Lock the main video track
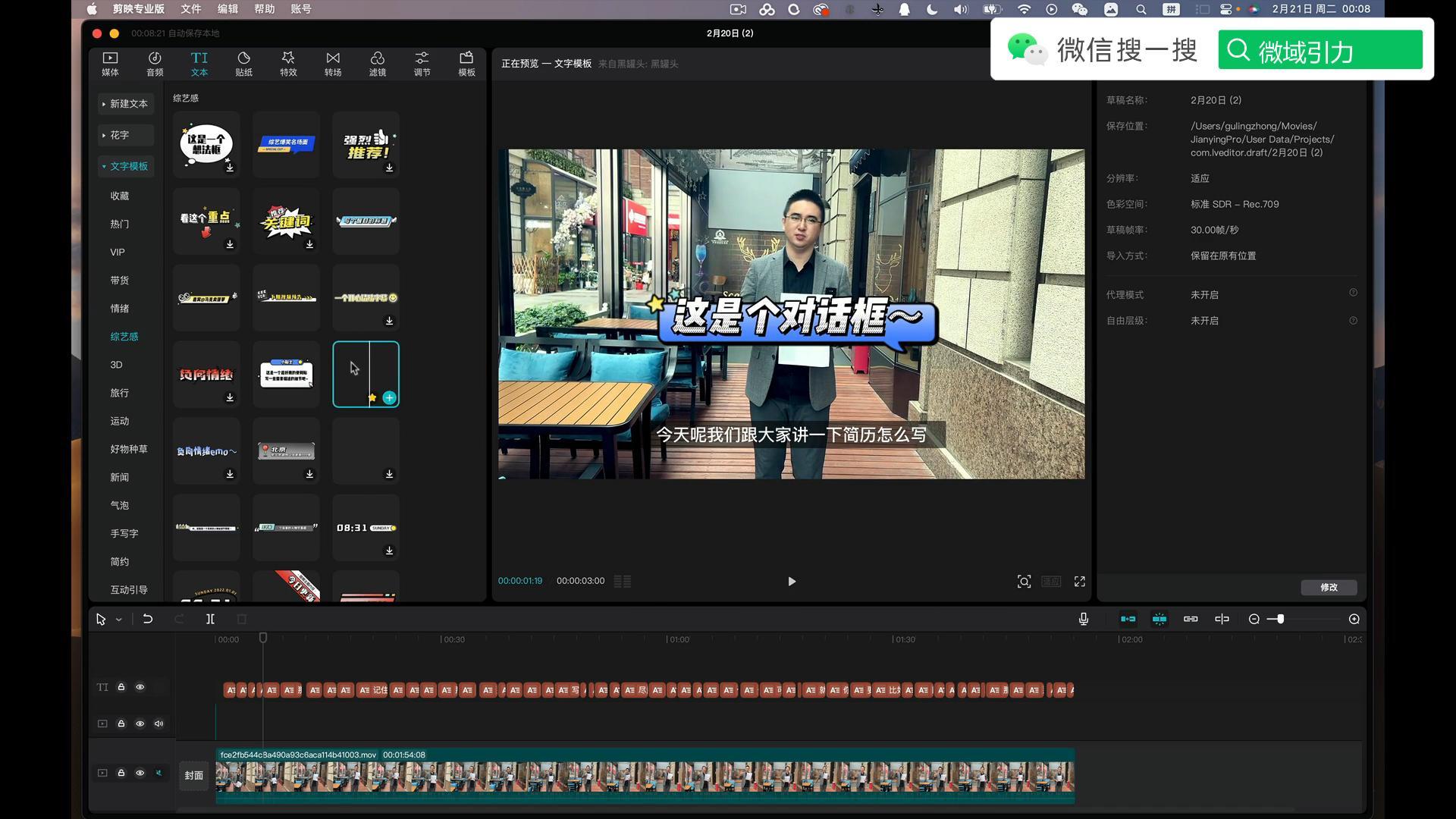This screenshot has width=1456, height=819. point(121,773)
